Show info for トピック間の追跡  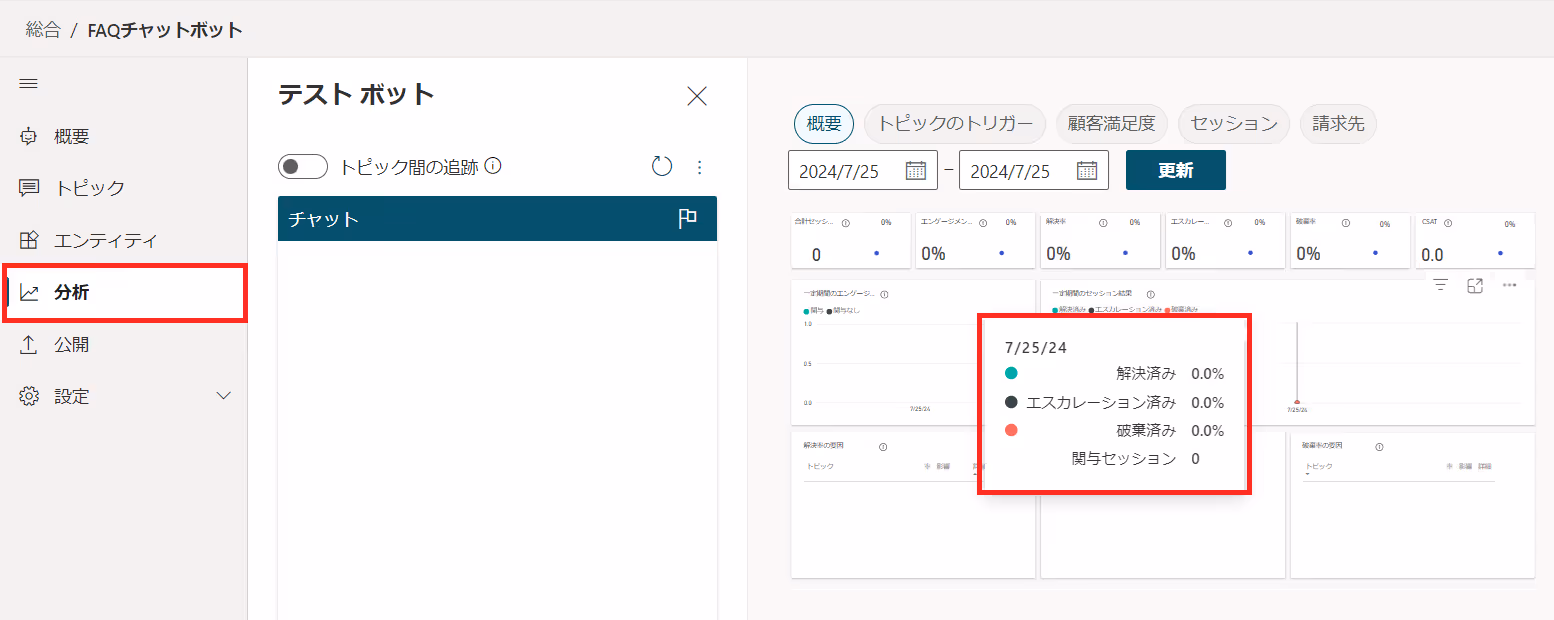coord(492,166)
